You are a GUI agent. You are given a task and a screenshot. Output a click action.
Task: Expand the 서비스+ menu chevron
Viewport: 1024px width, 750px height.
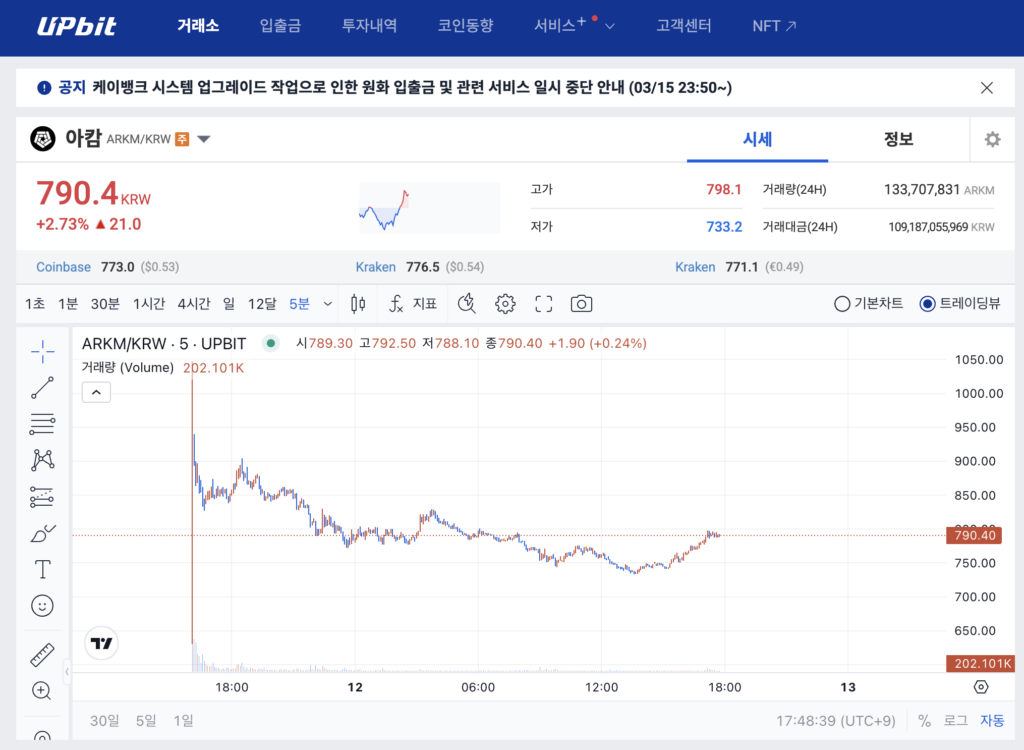[x=610, y=26]
